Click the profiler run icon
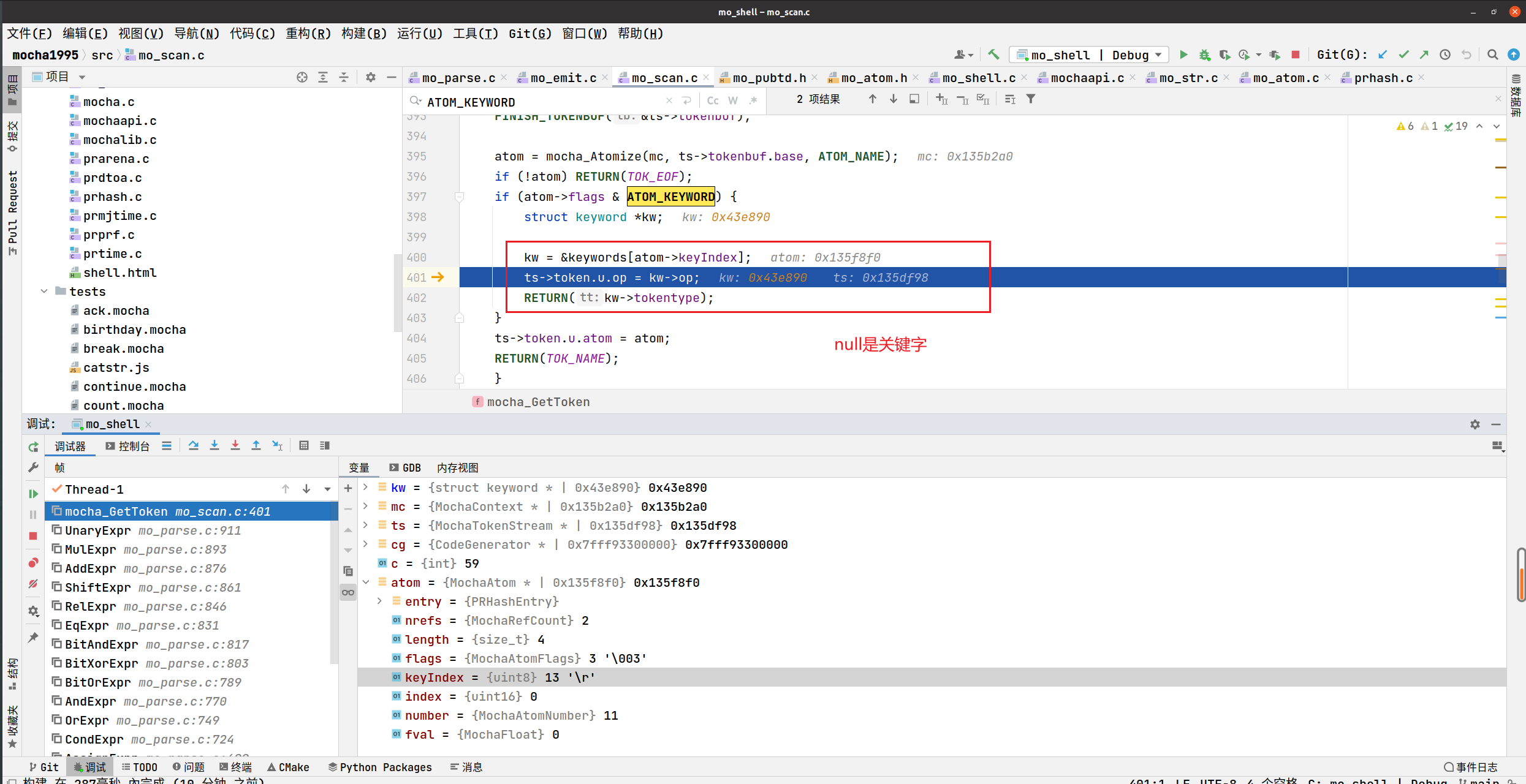 click(x=1244, y=55)
